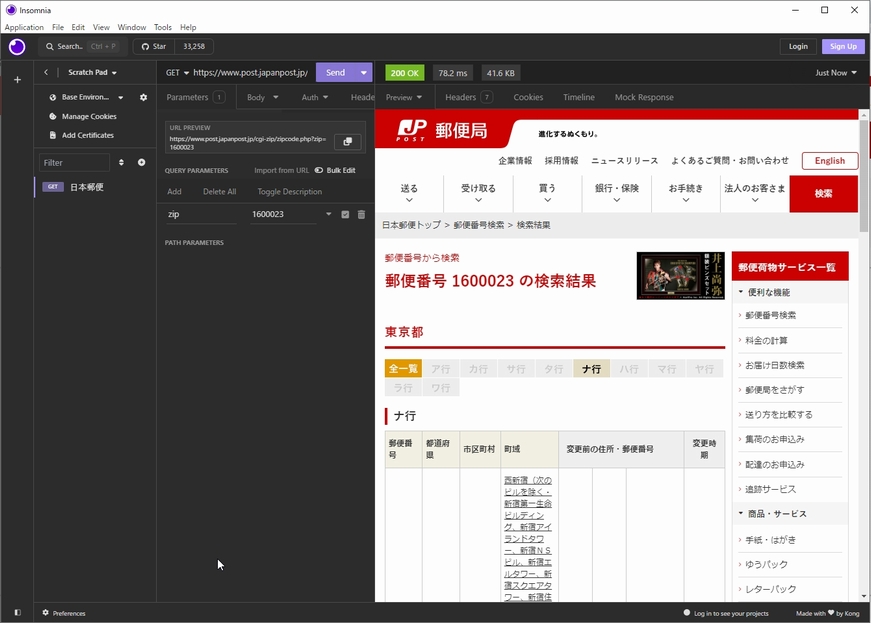Click Toggle Description
Screen dimensions: 871x623
289,192
